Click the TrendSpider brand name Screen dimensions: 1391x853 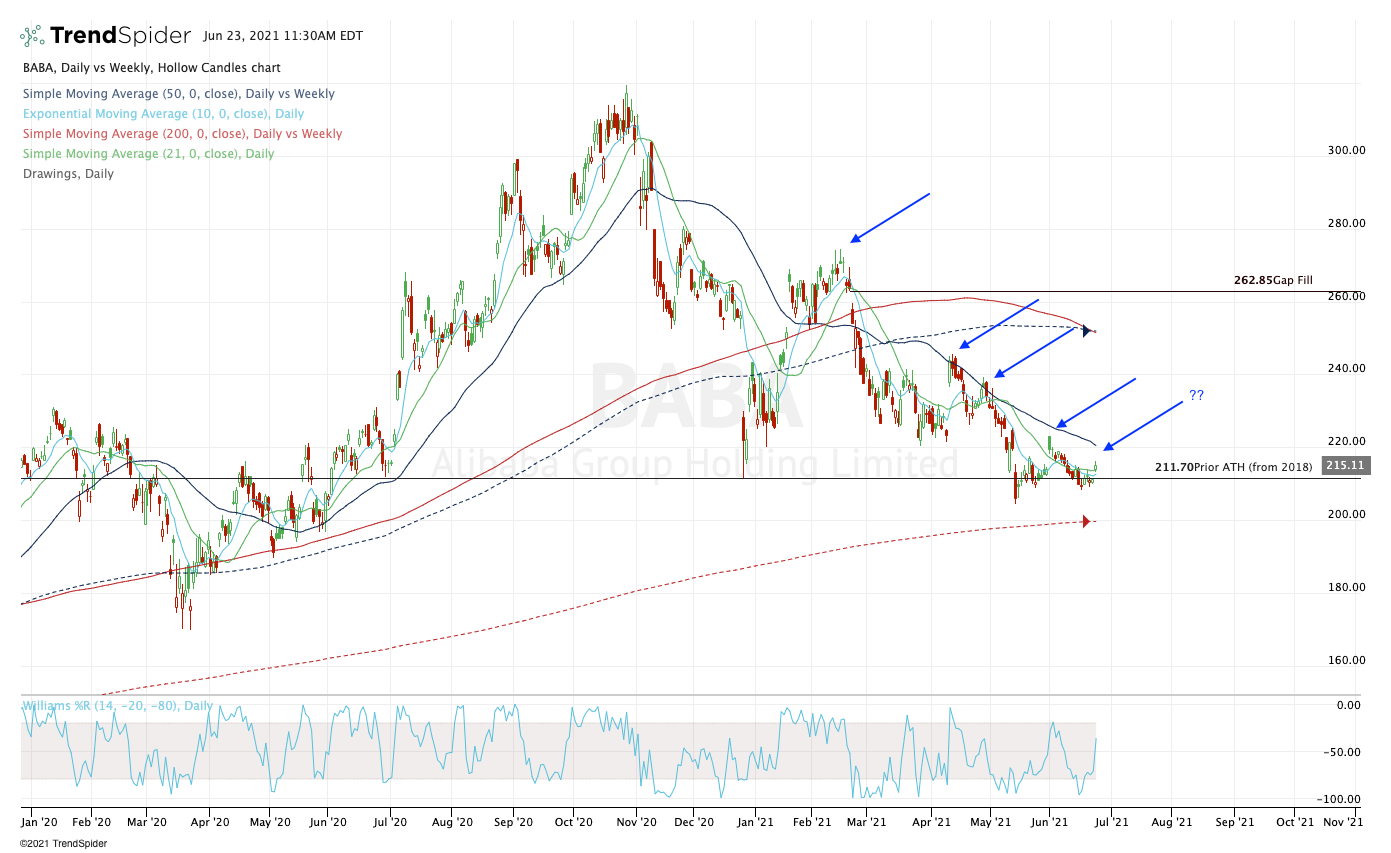click(x=120, y=36)
